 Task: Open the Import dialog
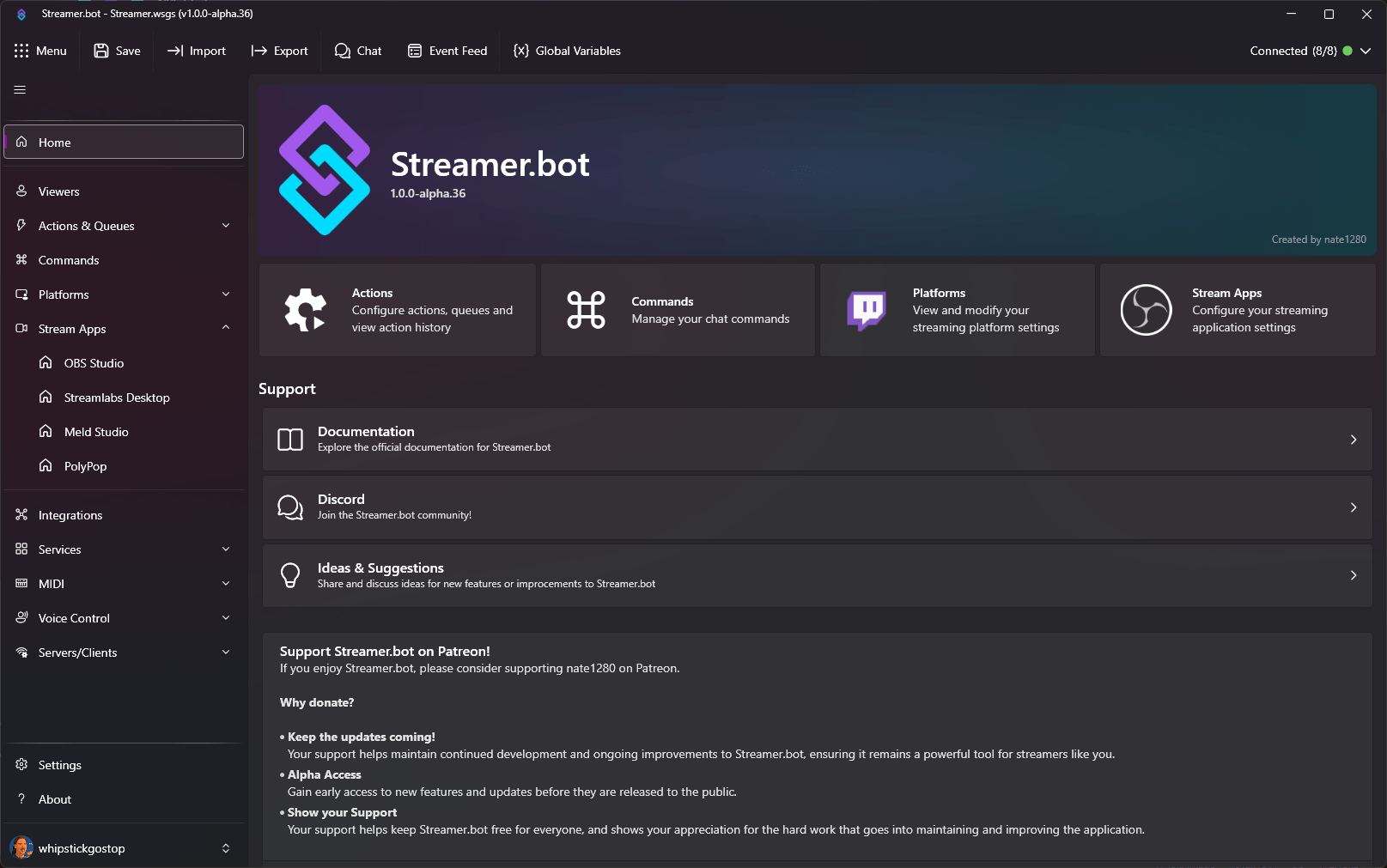click(x=196, y=51)
